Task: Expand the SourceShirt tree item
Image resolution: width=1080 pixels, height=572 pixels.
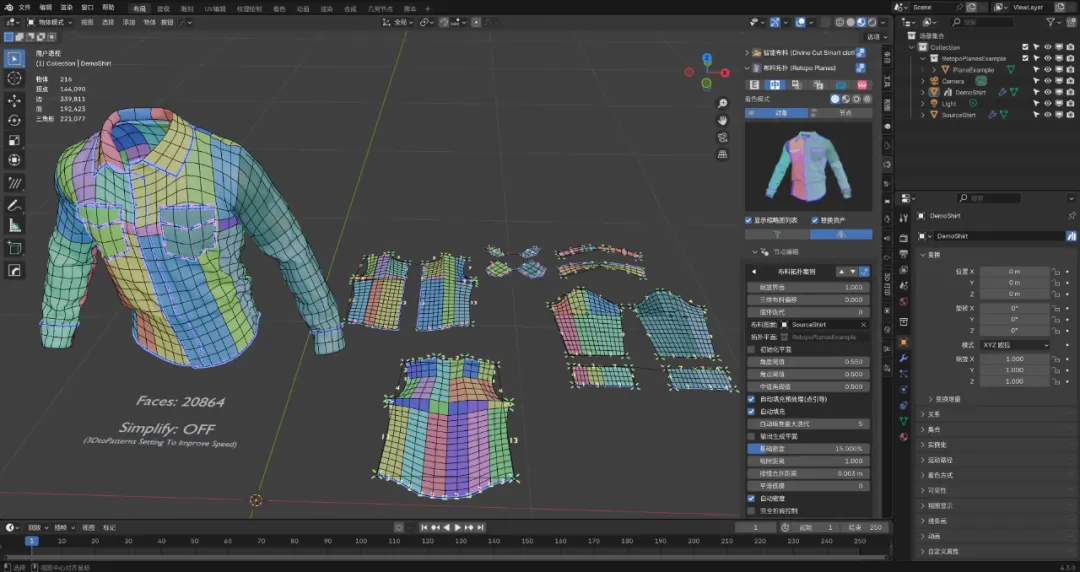Action: click(x=924, y=115)
